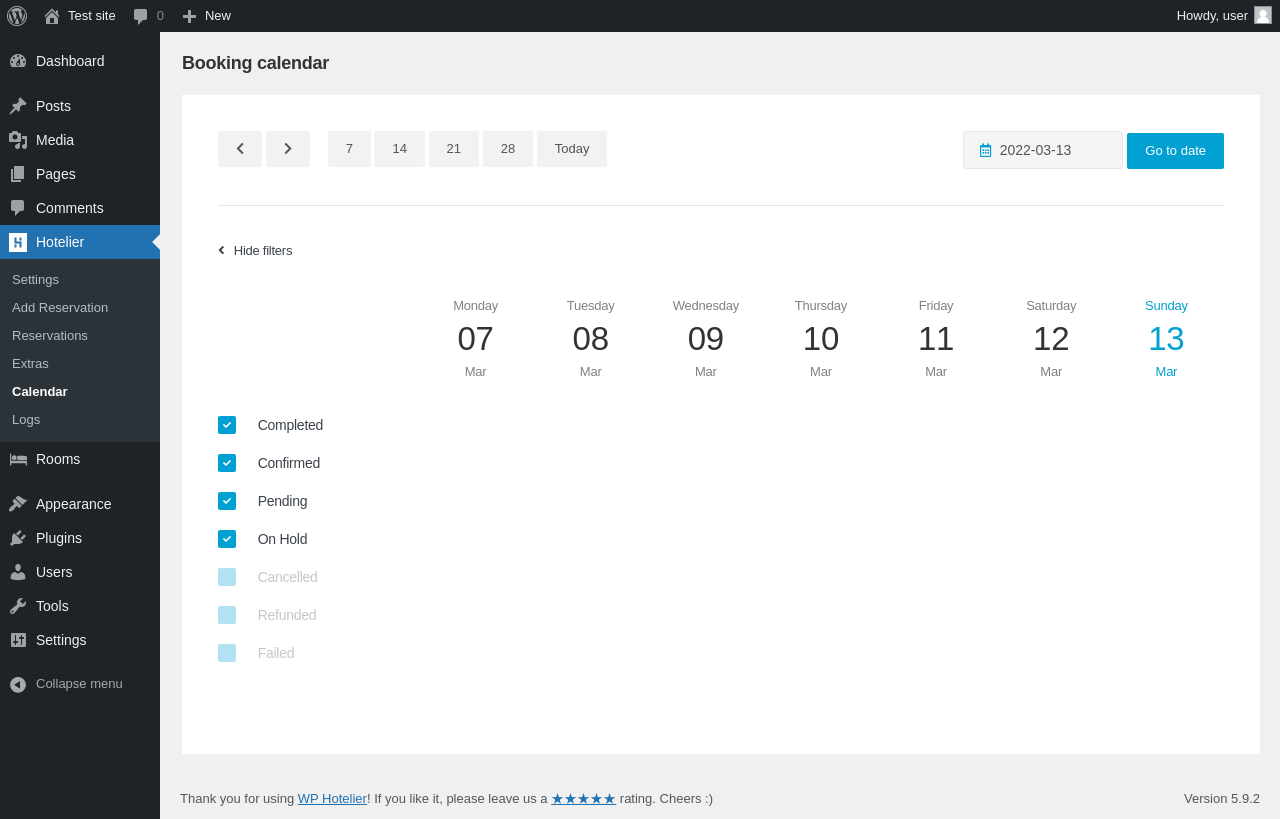Viewport: 1280px width, 819px height.
Task: Click the Hotelier menu icon
Action: tap(18, 242)
